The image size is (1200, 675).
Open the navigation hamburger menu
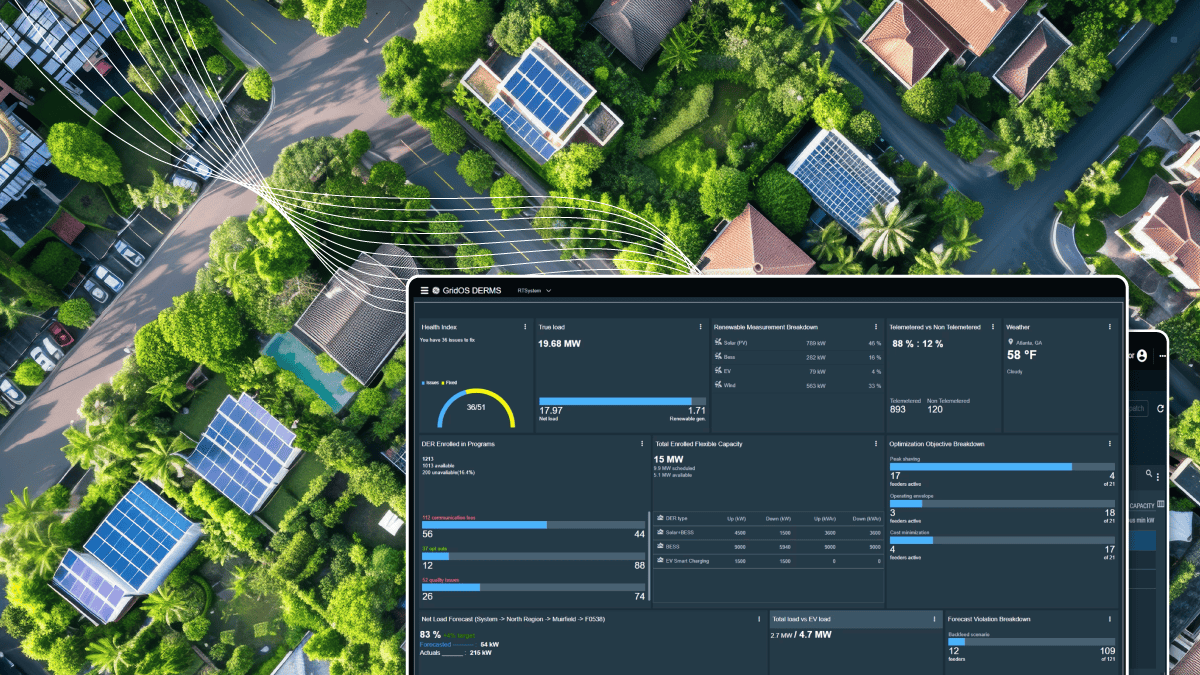pyautogui.click(x=424, y=291)
